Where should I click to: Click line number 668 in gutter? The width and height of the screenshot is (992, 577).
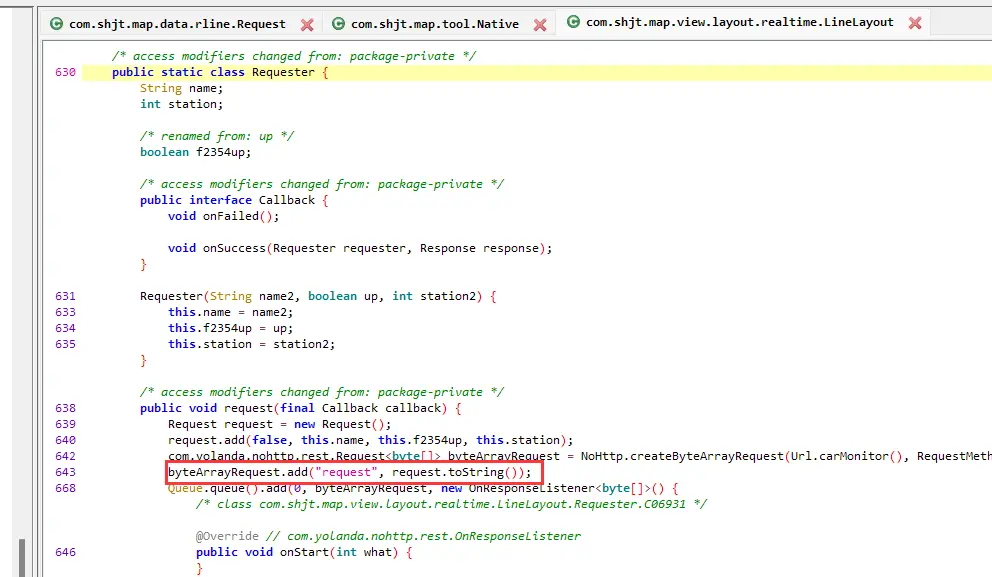coord(65,488)
